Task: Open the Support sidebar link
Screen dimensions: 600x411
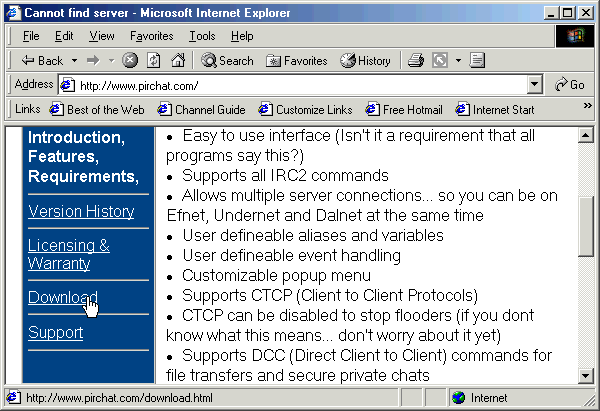Action: click(55, 332)
